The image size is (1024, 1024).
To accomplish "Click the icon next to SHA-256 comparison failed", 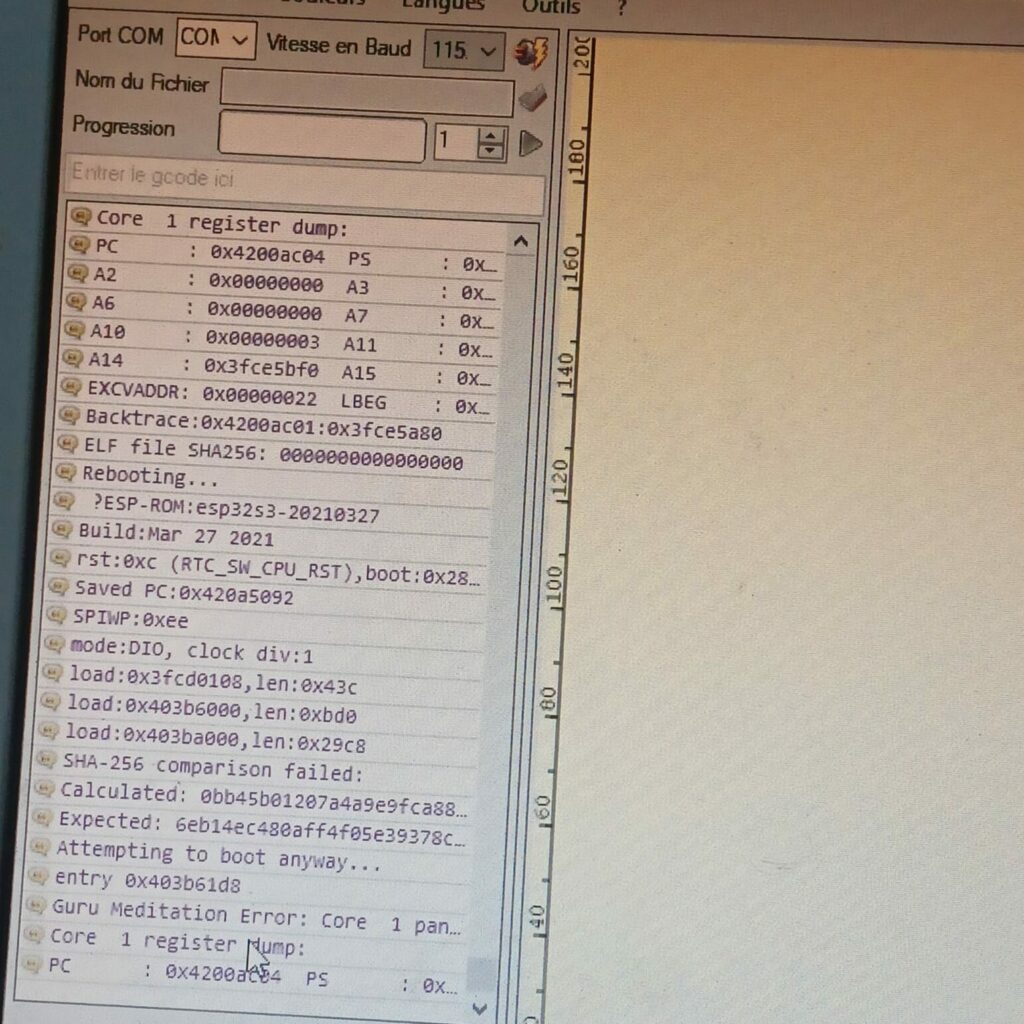I will click(47, 762).
